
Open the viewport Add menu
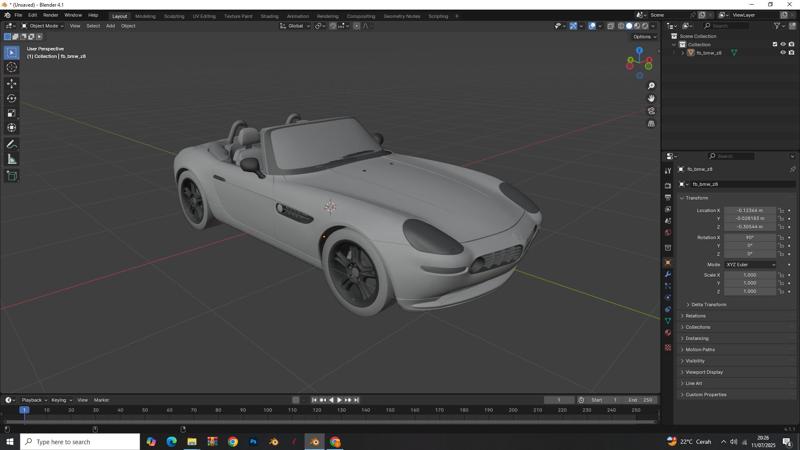(110, 26)
